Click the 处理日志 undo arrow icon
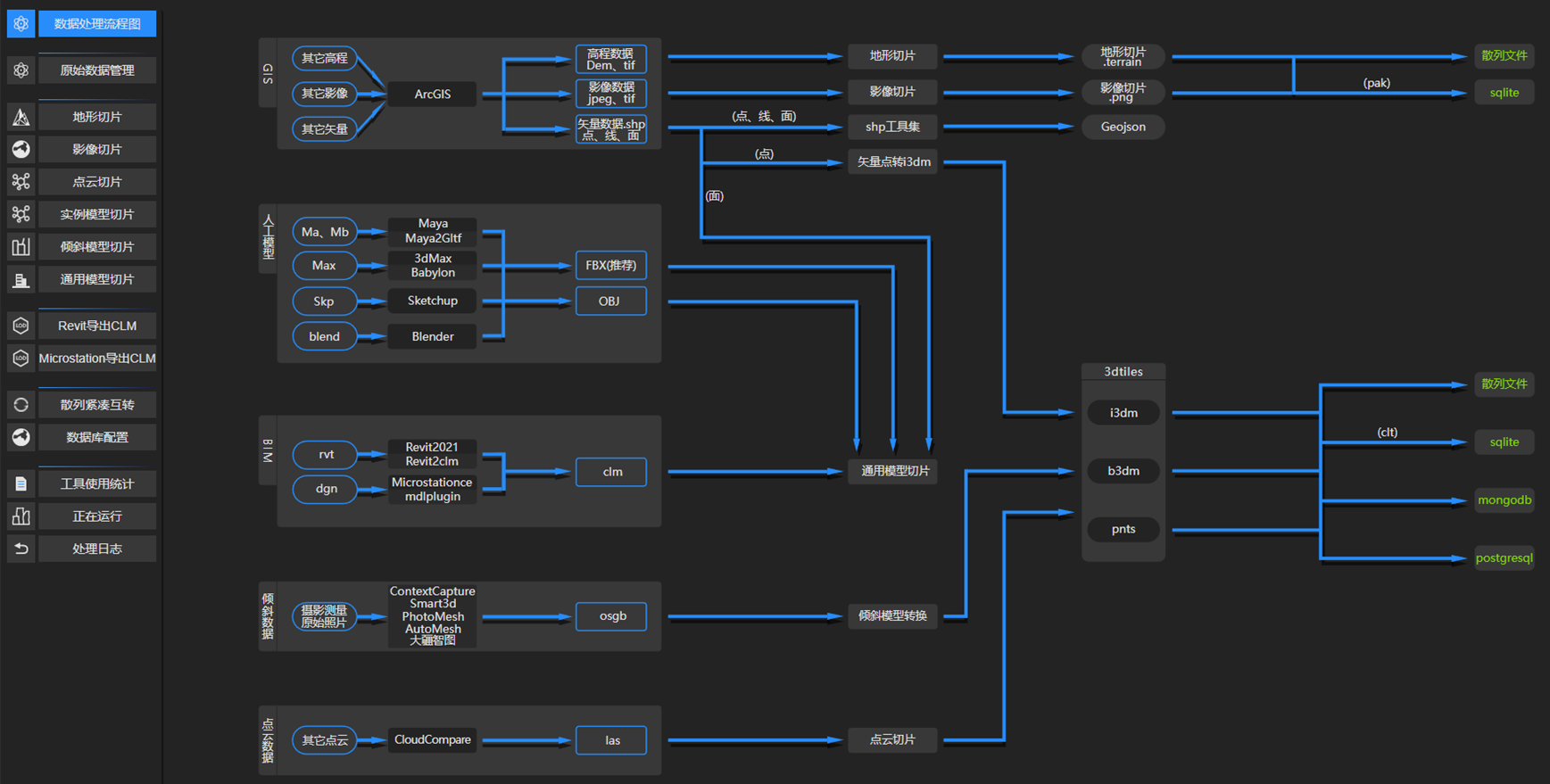This screenshot has height=784, width=1550. (x=21, y=549)
